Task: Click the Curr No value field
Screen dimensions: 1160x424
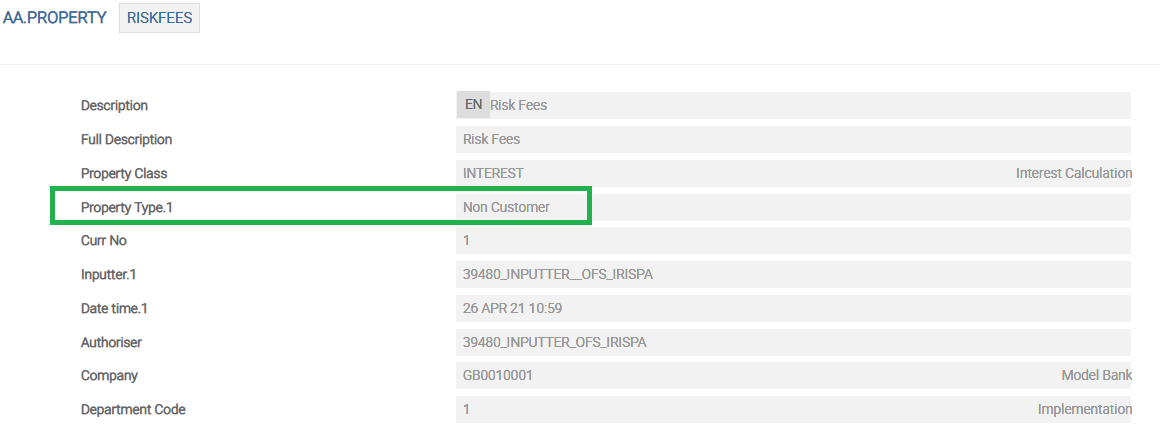Action: pyautogui.click(x=792, y=241)
